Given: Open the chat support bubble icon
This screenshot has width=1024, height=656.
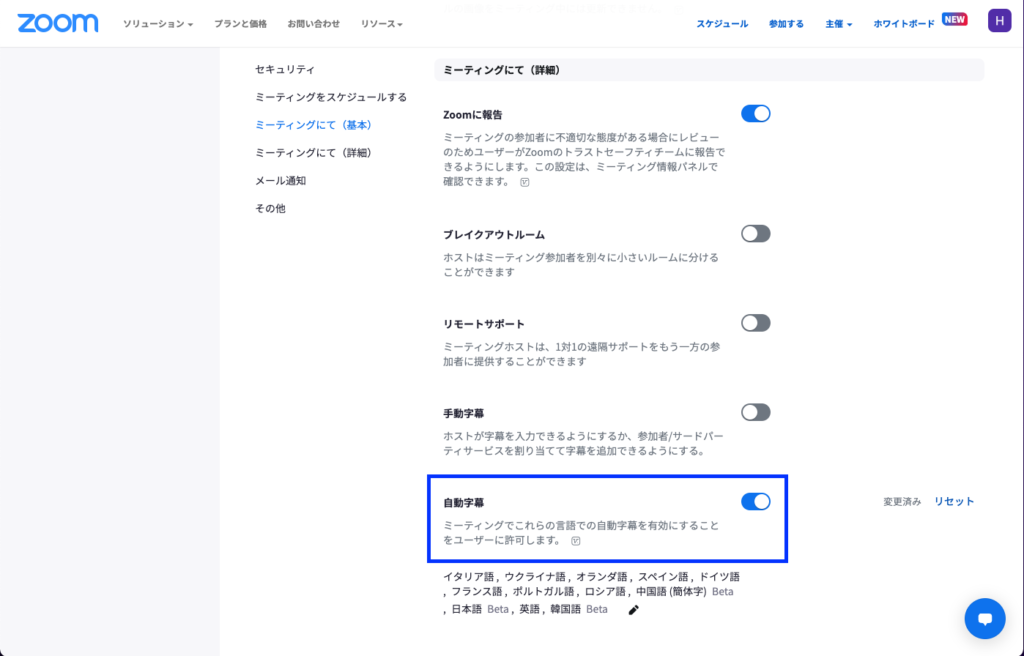Looking at the screenshot, I should click(984, 618).
